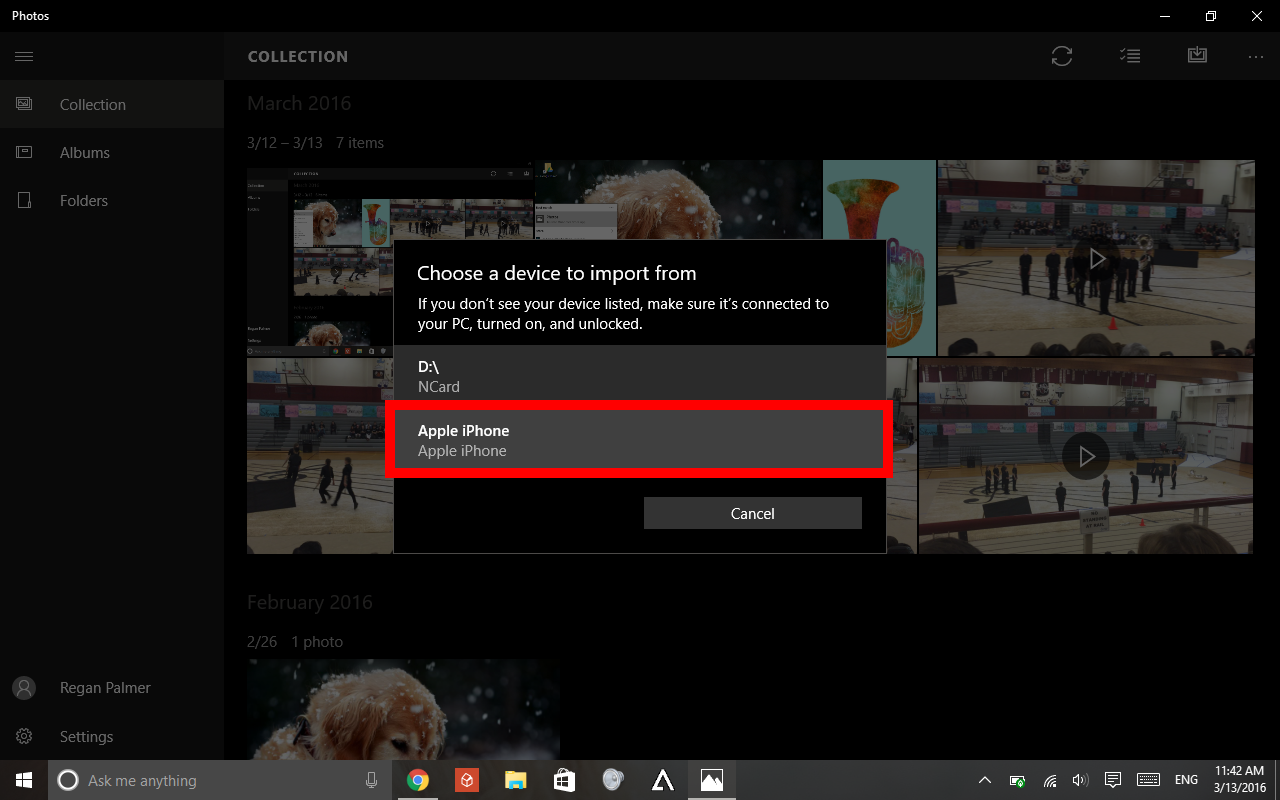The image size is (1280, 800).
Task: Click the March 2016 heading
Action: 299,103
